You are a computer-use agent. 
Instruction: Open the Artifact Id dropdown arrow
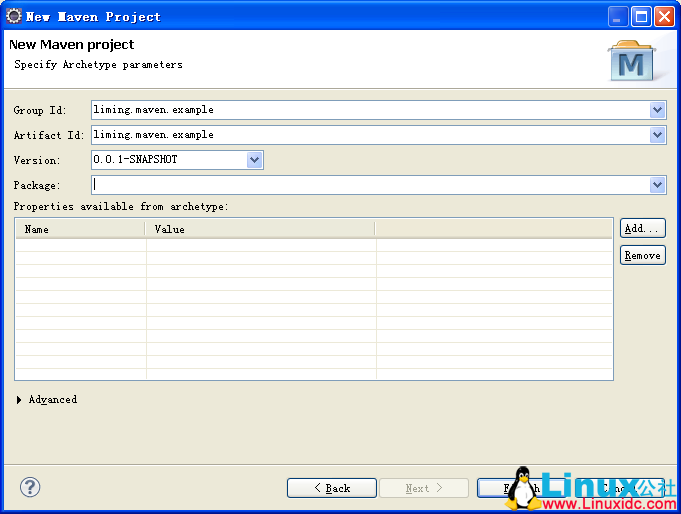pyautogui.click(x=658, y=135)
